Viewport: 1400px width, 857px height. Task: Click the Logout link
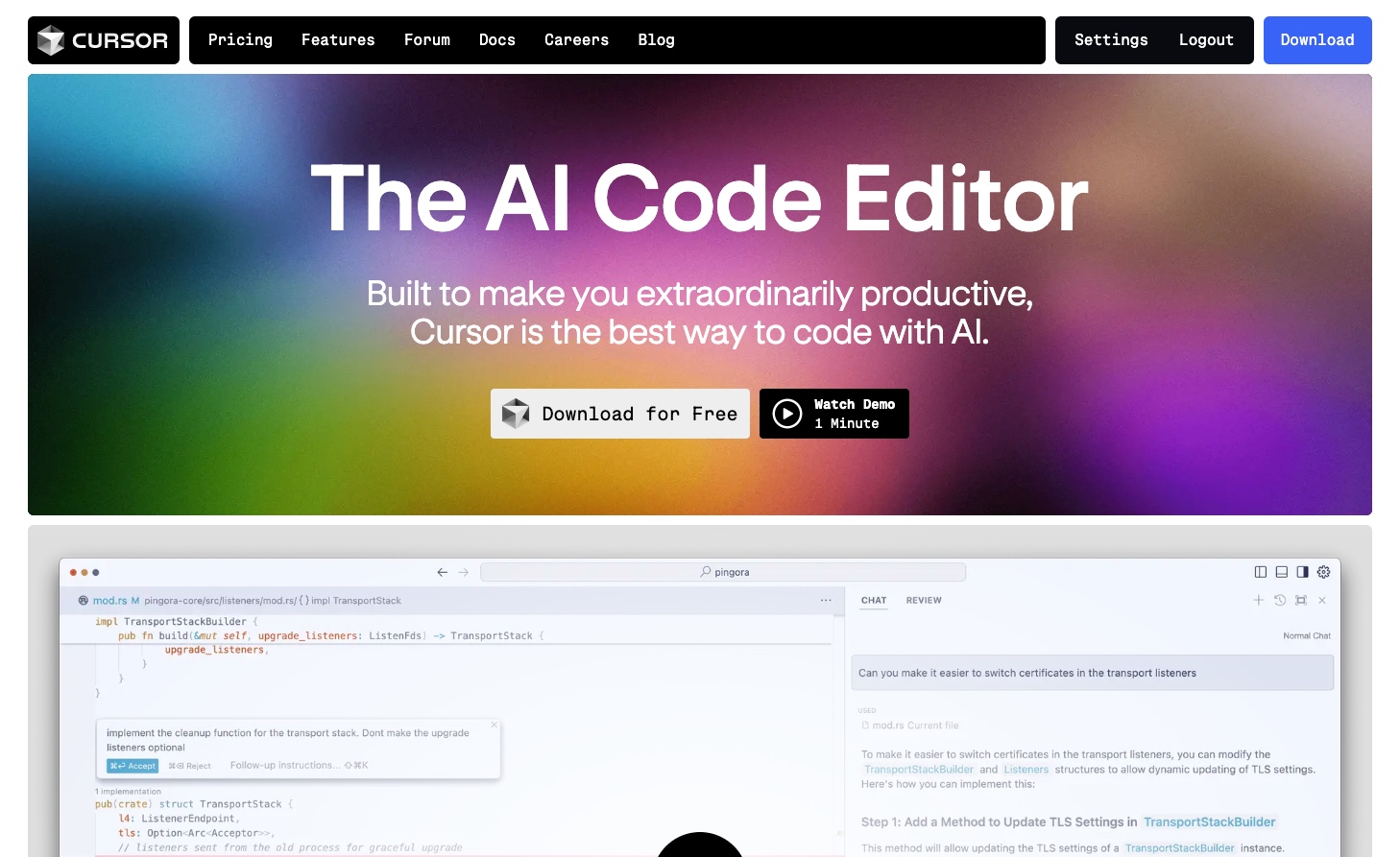pyautogui.click(x=1206, y=40)
